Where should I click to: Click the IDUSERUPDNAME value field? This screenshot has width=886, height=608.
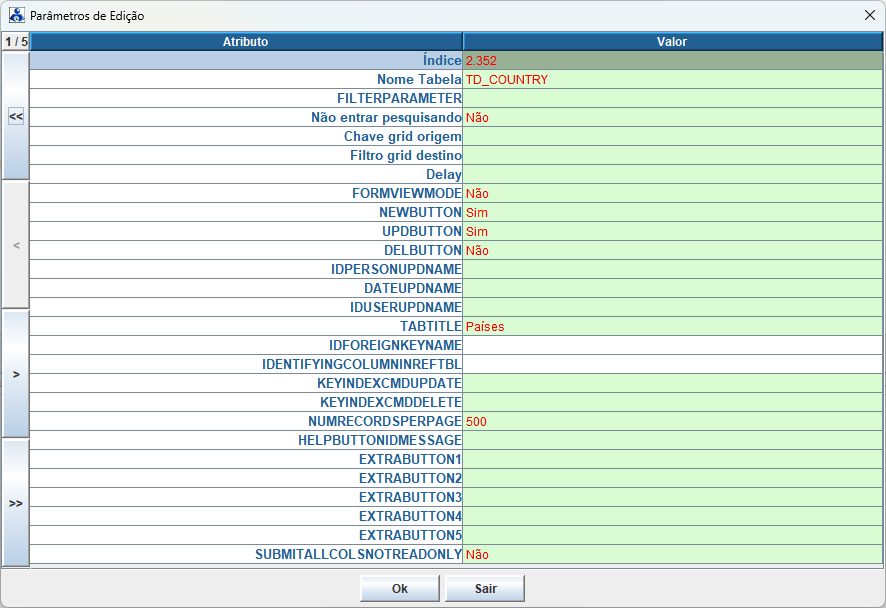click(672, 307)
